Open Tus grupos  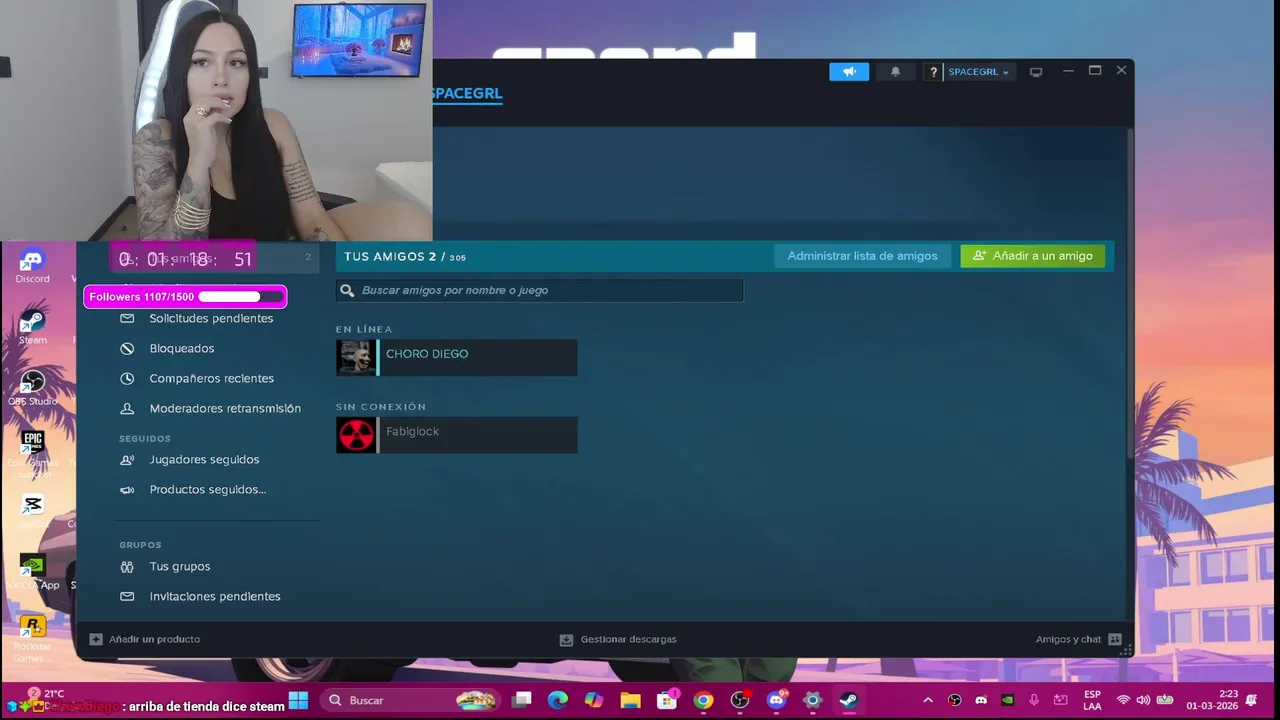180,566
